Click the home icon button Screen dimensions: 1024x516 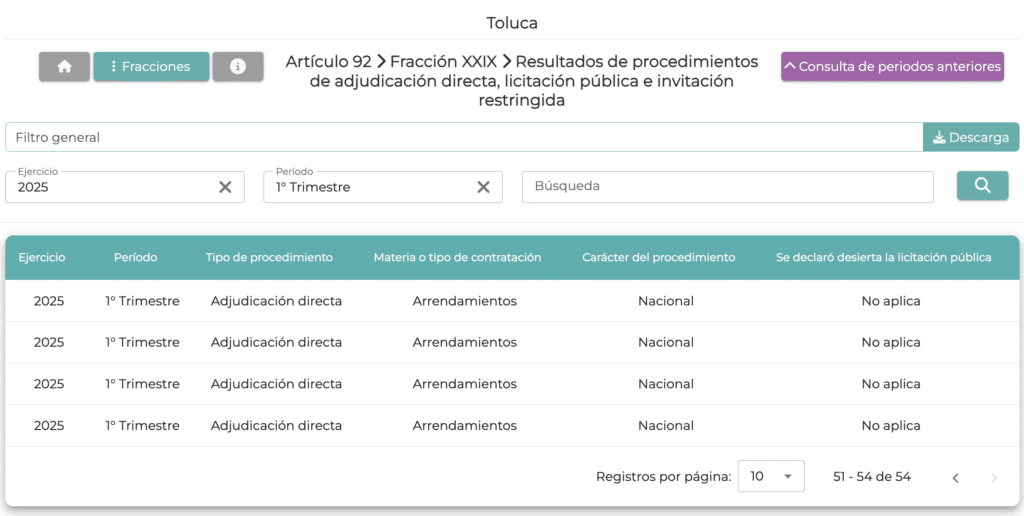[x=64, y=67]
